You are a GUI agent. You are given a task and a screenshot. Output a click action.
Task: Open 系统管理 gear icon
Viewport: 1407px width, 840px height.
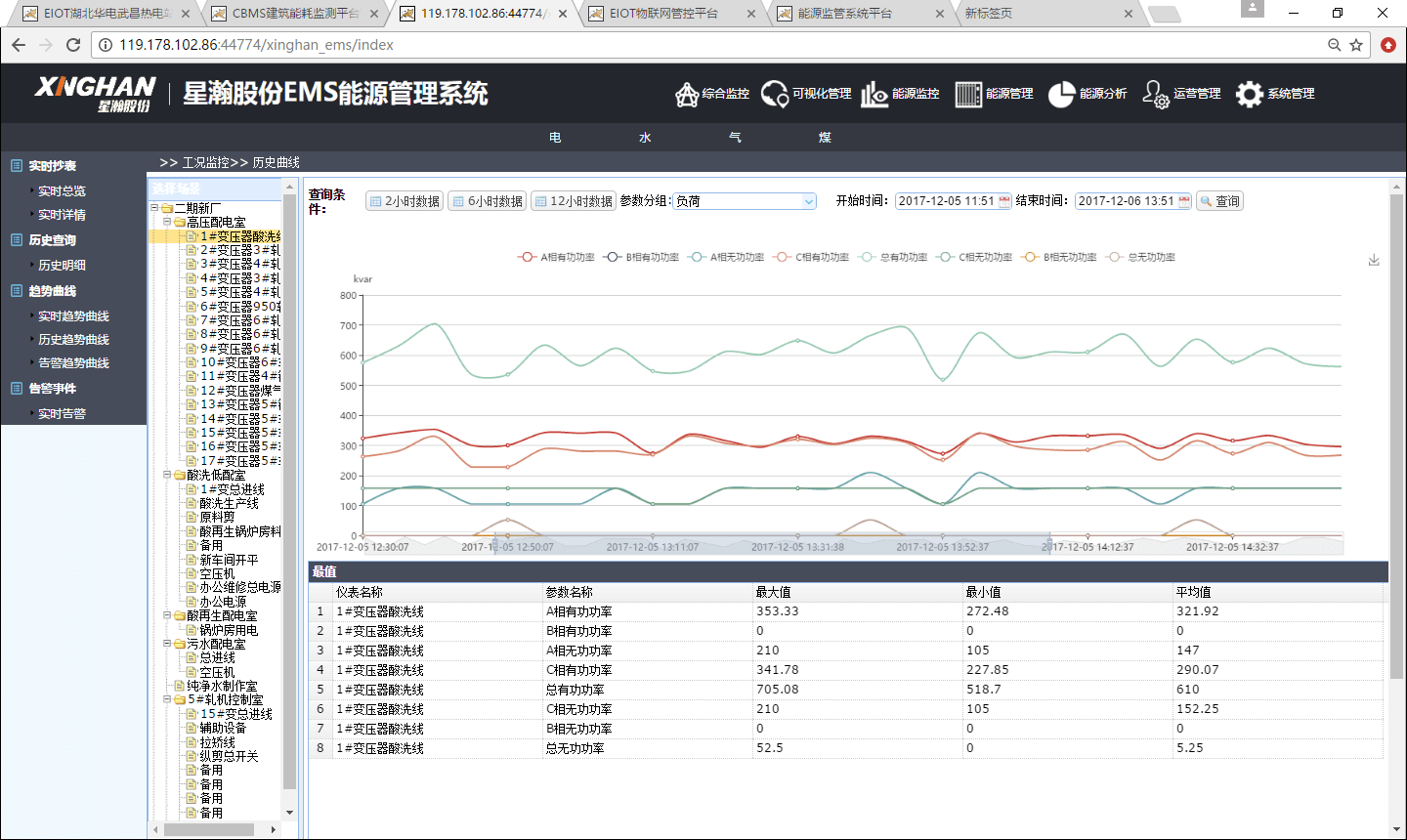tap(1250, 94)
